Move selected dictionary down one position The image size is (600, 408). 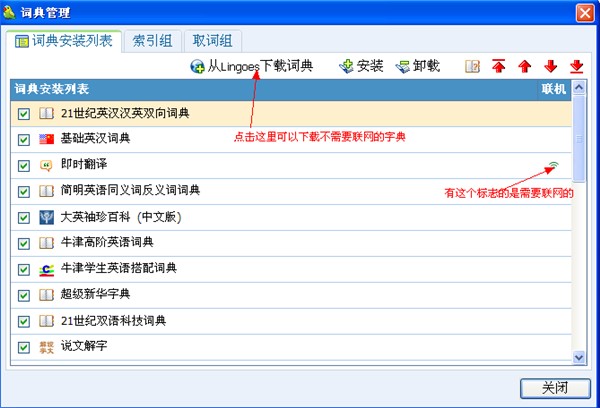tap(551, 66)
